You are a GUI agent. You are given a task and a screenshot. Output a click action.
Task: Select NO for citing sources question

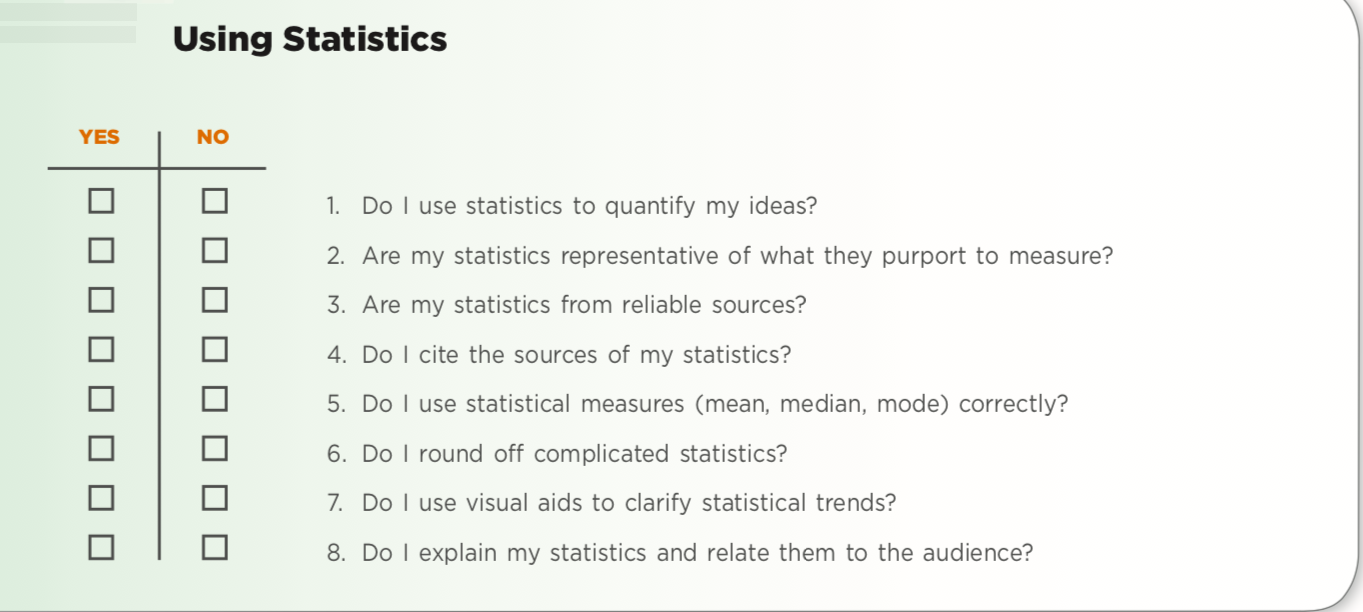(x=214, y=349)
